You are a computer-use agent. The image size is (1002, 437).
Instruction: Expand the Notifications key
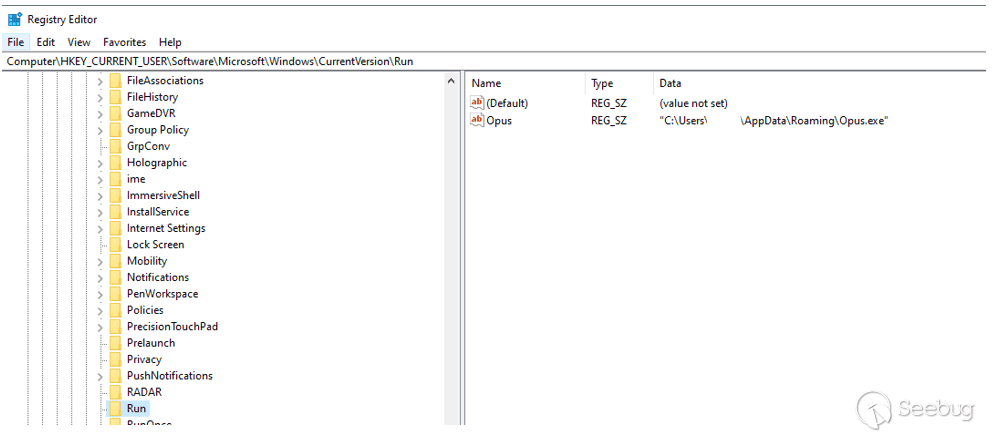click(x=100, y=278)
